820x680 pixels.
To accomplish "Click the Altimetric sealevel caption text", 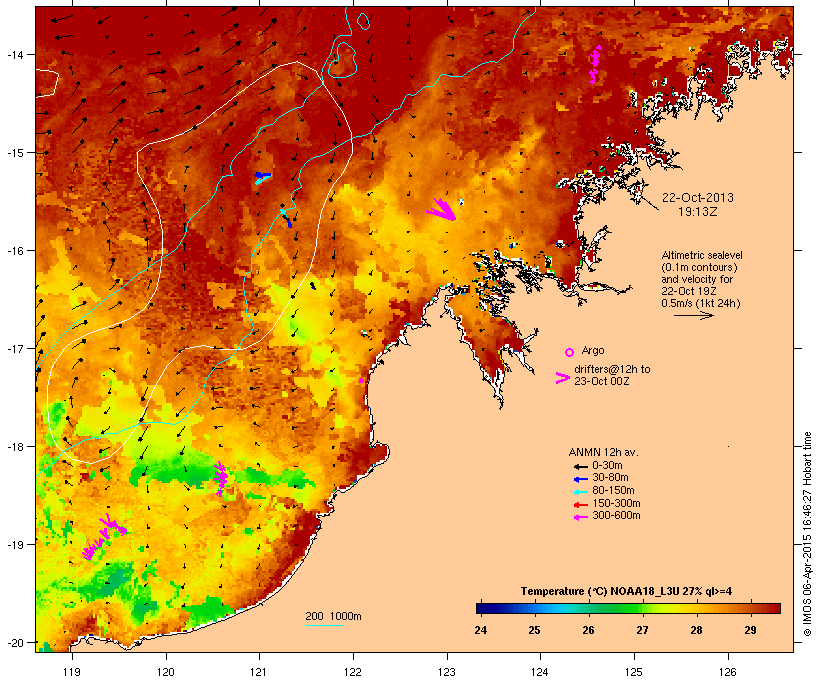I will coord(701,279).
